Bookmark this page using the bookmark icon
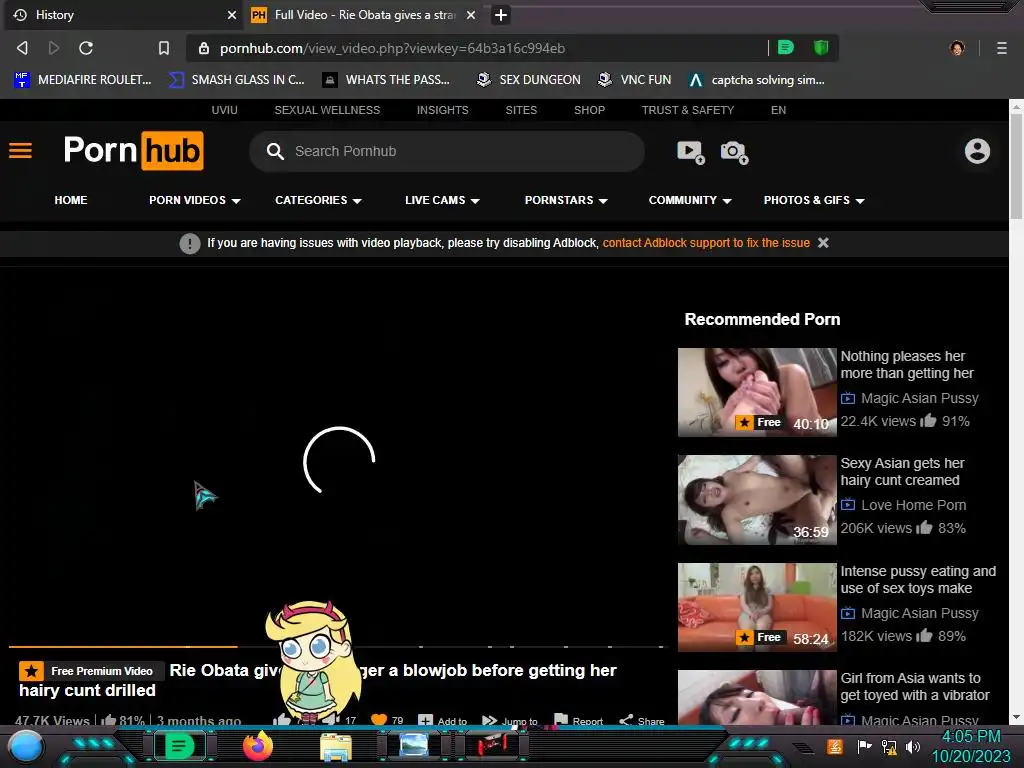 coord(164,48)
